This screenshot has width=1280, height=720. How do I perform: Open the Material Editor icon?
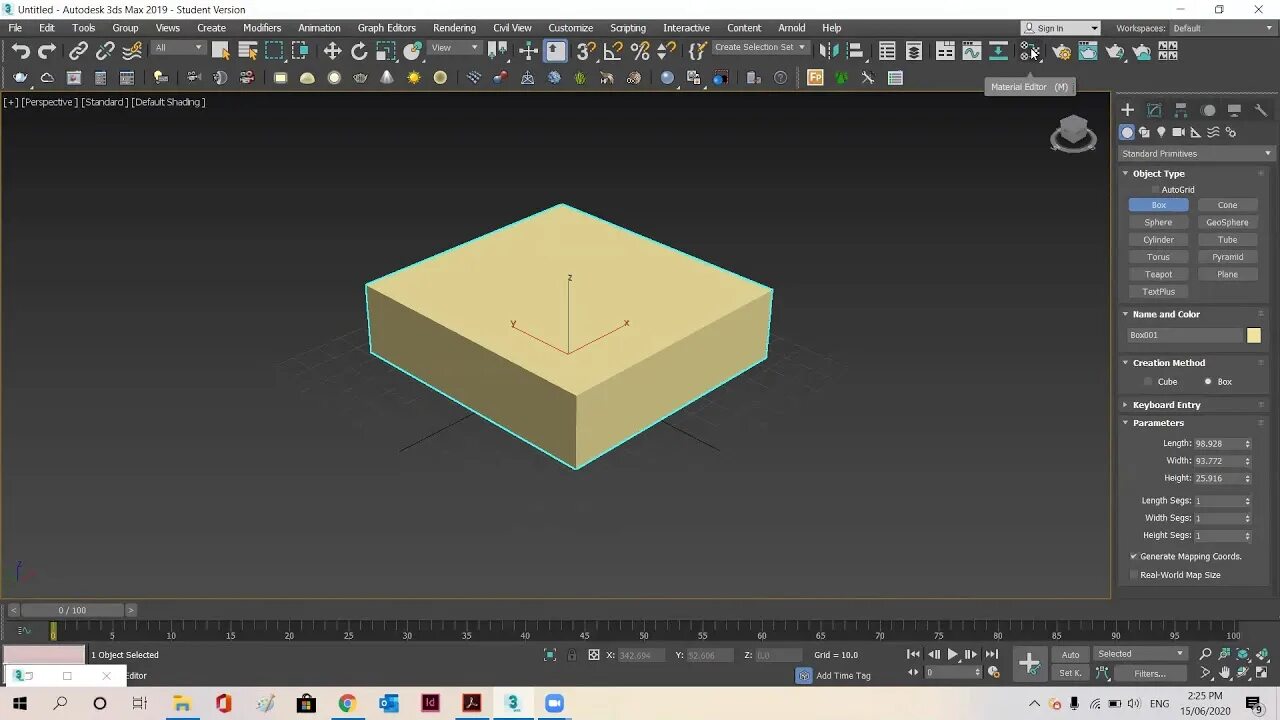[x=1030, y=51]
